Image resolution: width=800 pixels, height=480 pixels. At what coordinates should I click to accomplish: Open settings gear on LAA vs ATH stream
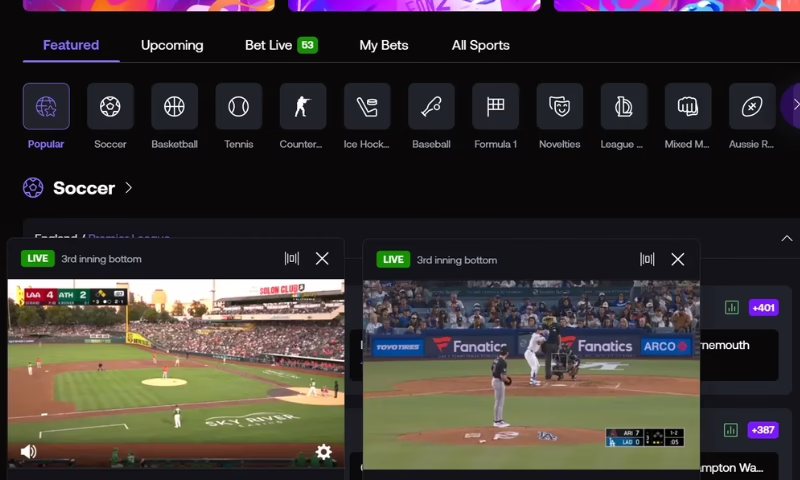pyautogui.click(x=323, y=451)
